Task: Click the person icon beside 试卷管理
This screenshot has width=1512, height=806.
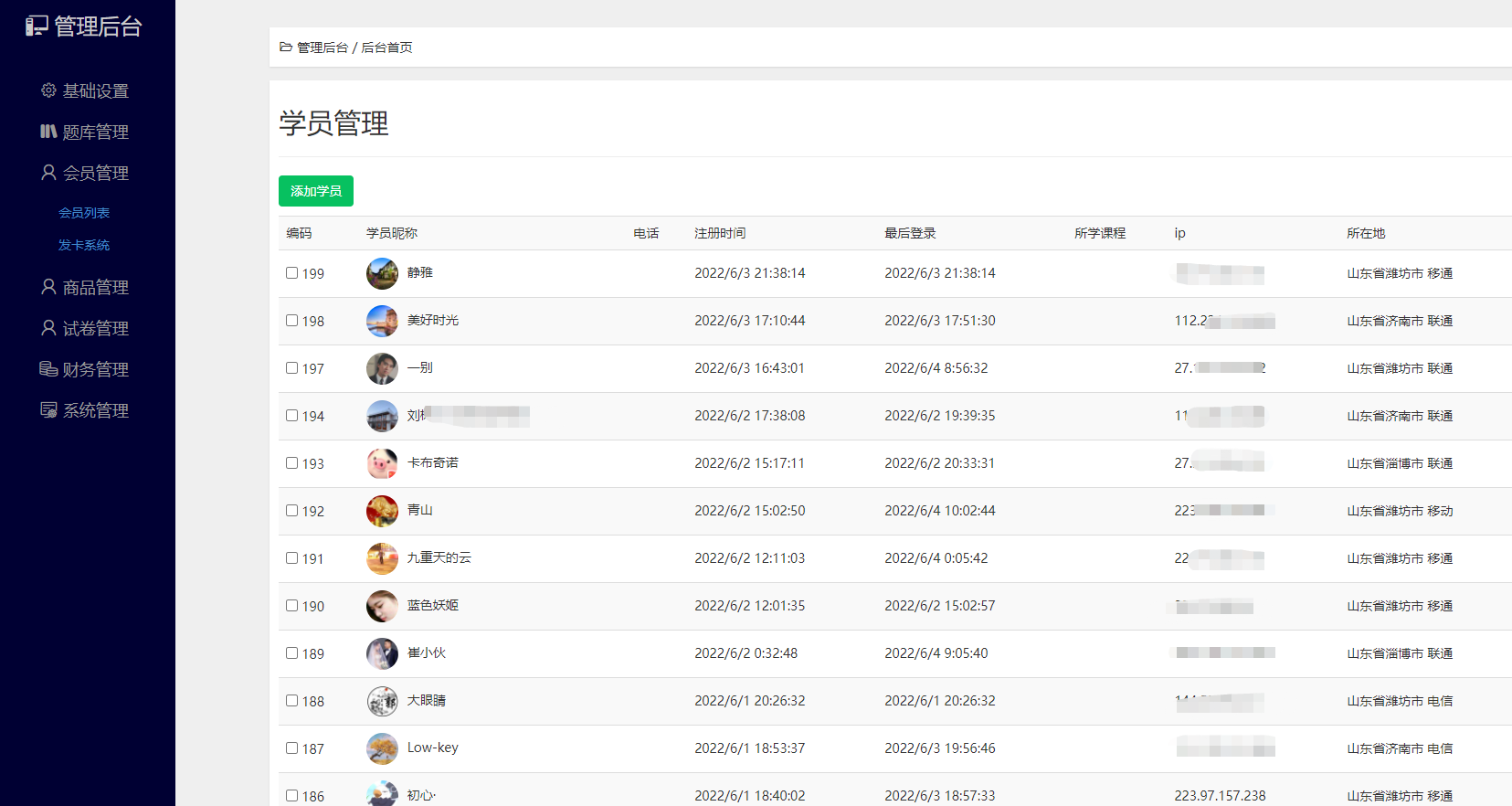Action: click(x=48, y=328)
